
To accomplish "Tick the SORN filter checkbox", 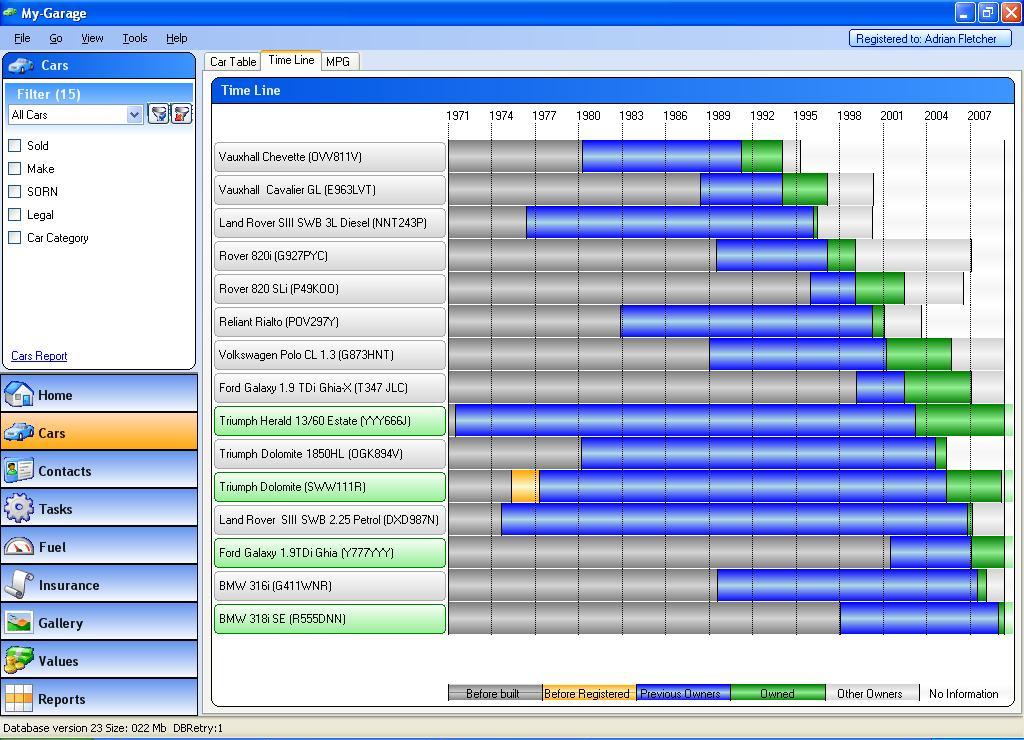I will pos(15,192).
